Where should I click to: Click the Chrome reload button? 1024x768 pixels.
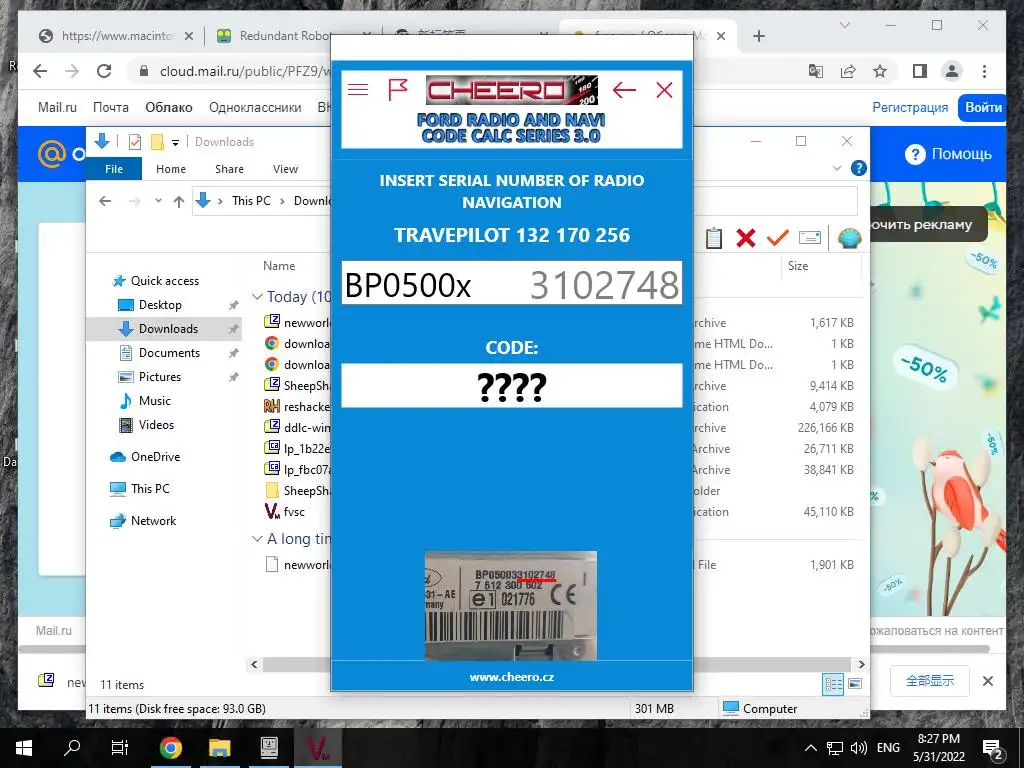[x=104, y=71]
